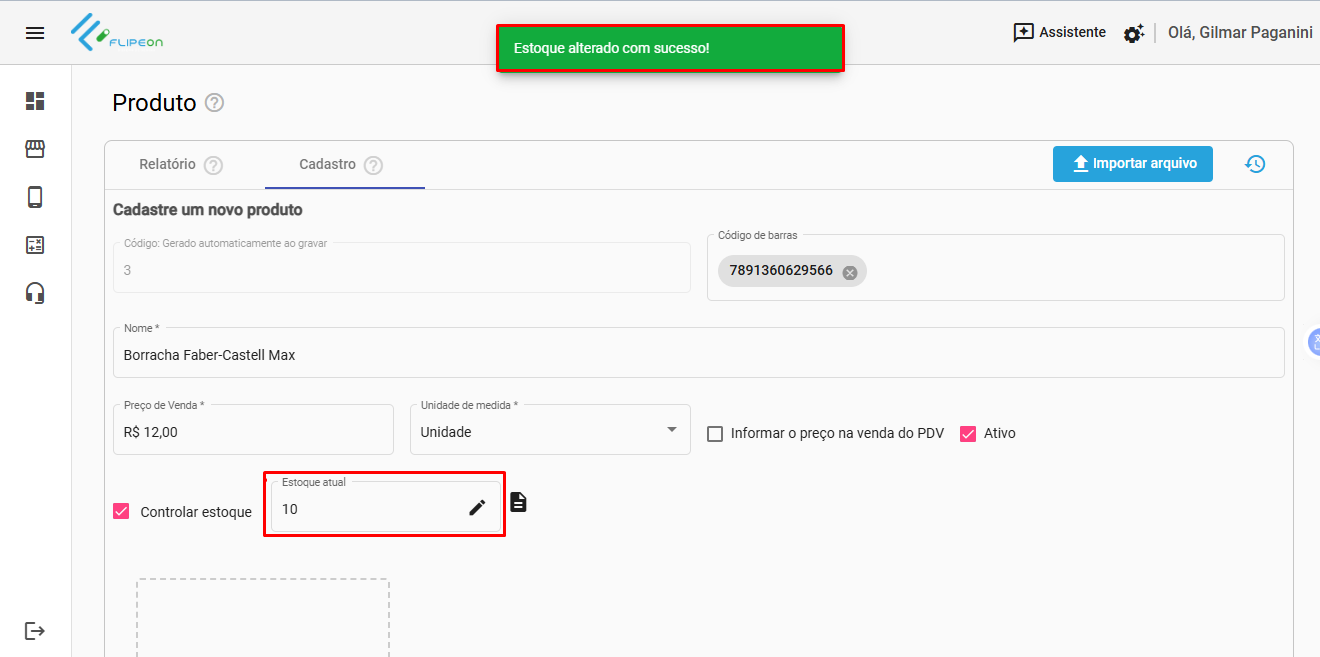
Task: Open the store icon in sidebar
Action: point(35,149)
